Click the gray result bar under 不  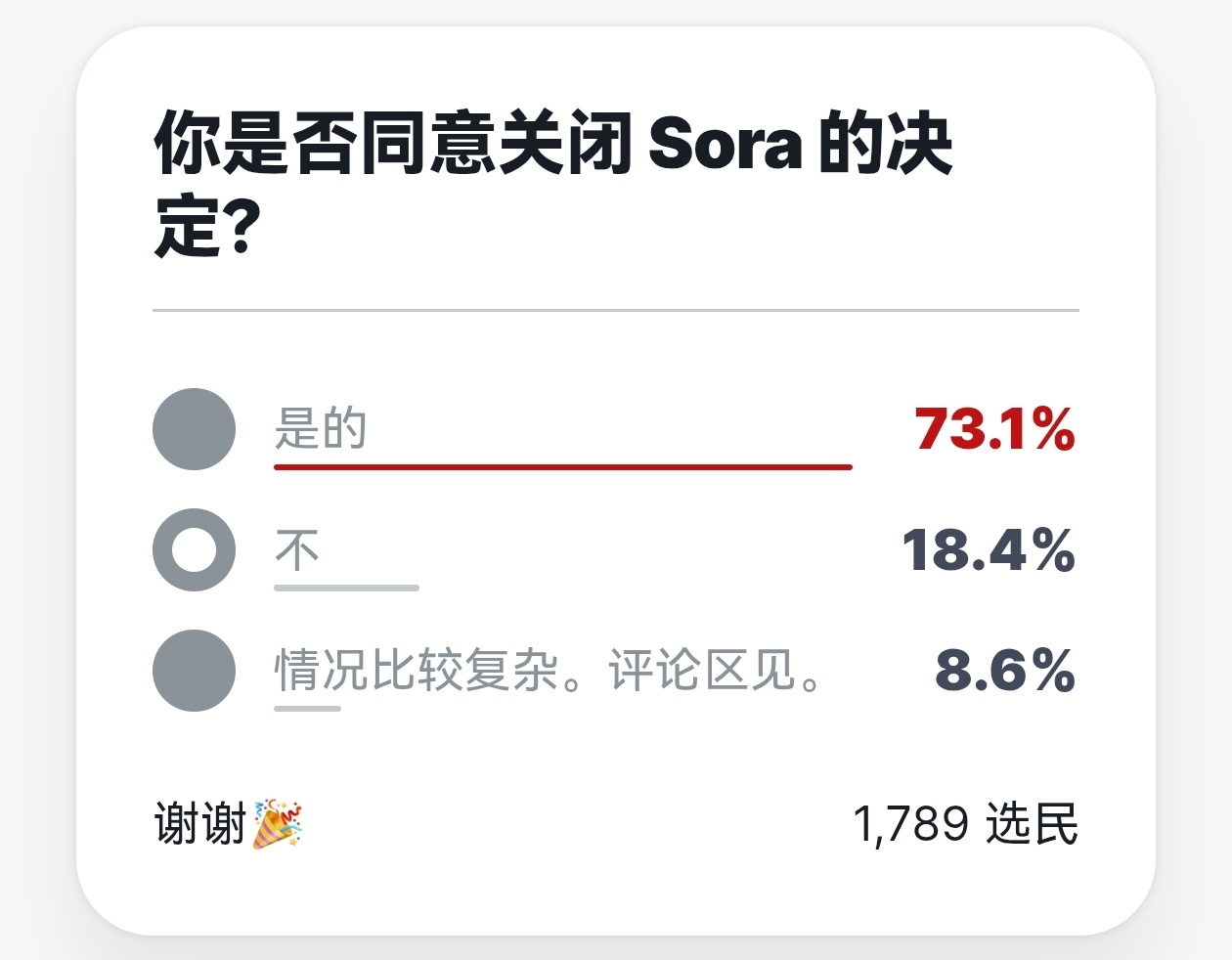pyautogui.click(x=346, y=588)
